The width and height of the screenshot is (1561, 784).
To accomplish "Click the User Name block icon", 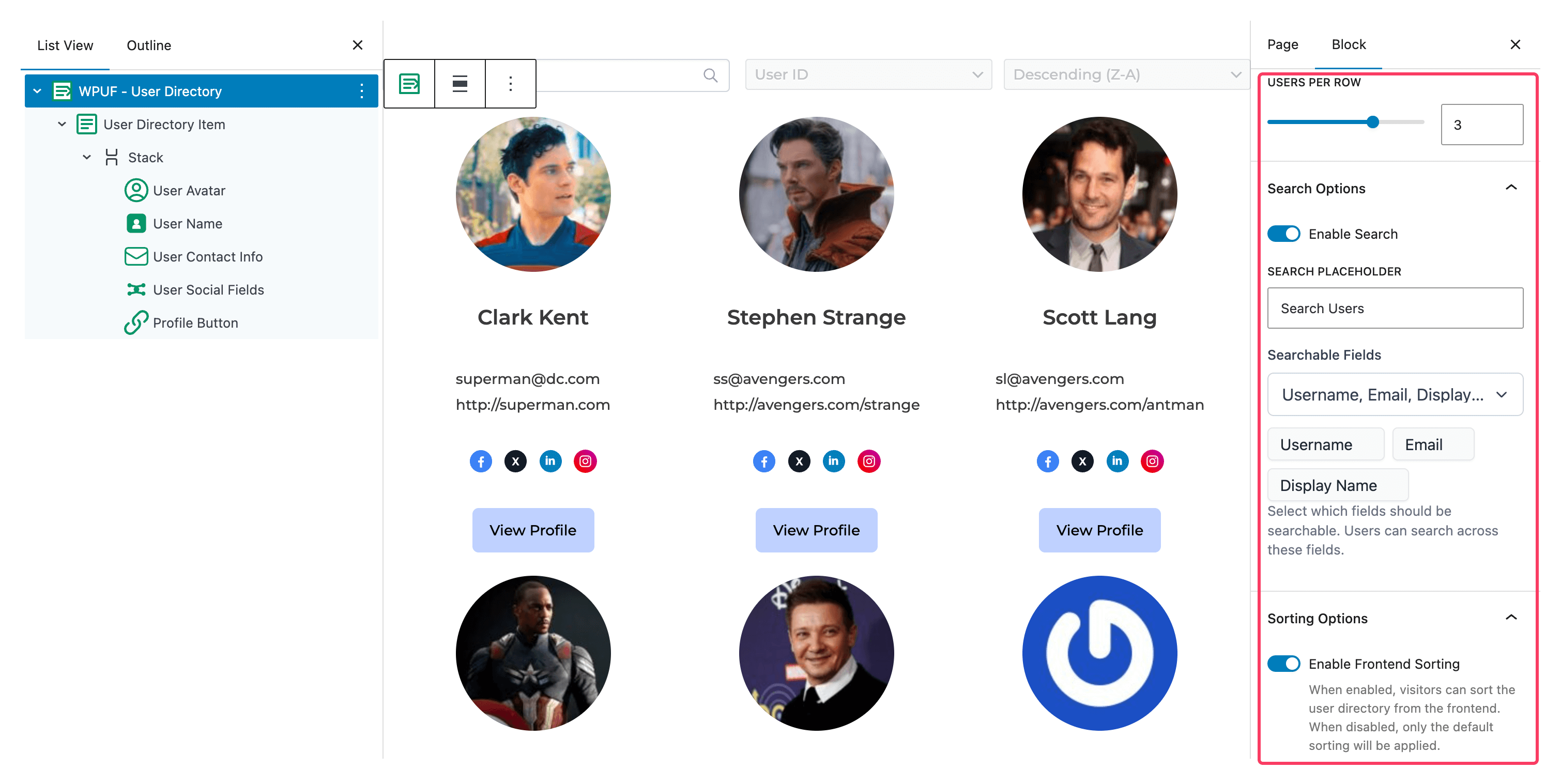I will [136, 224].
